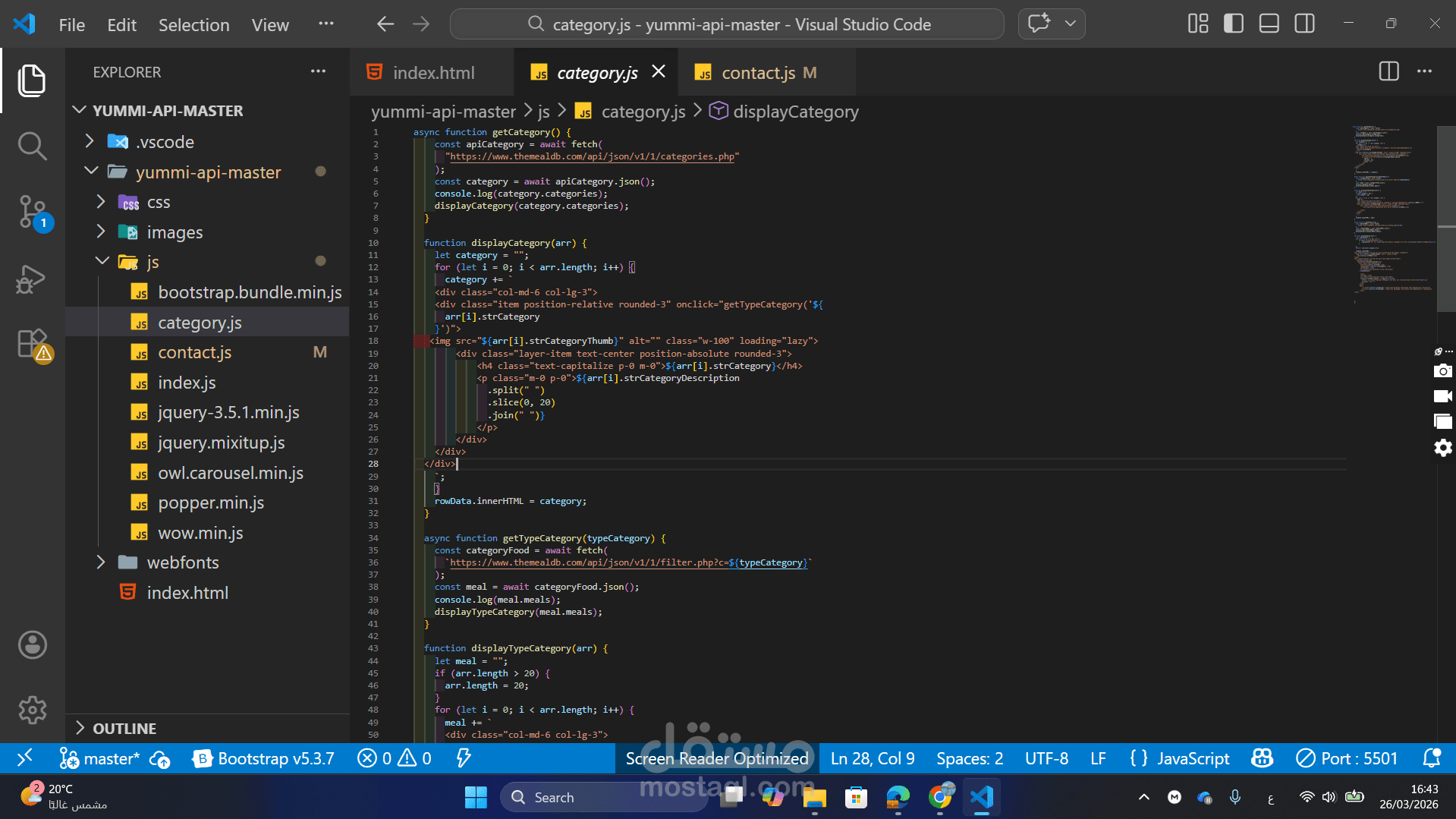Open index.js in the Explorer tree
This screenshot has width=1456, height=819.
[x=187, y=383]
